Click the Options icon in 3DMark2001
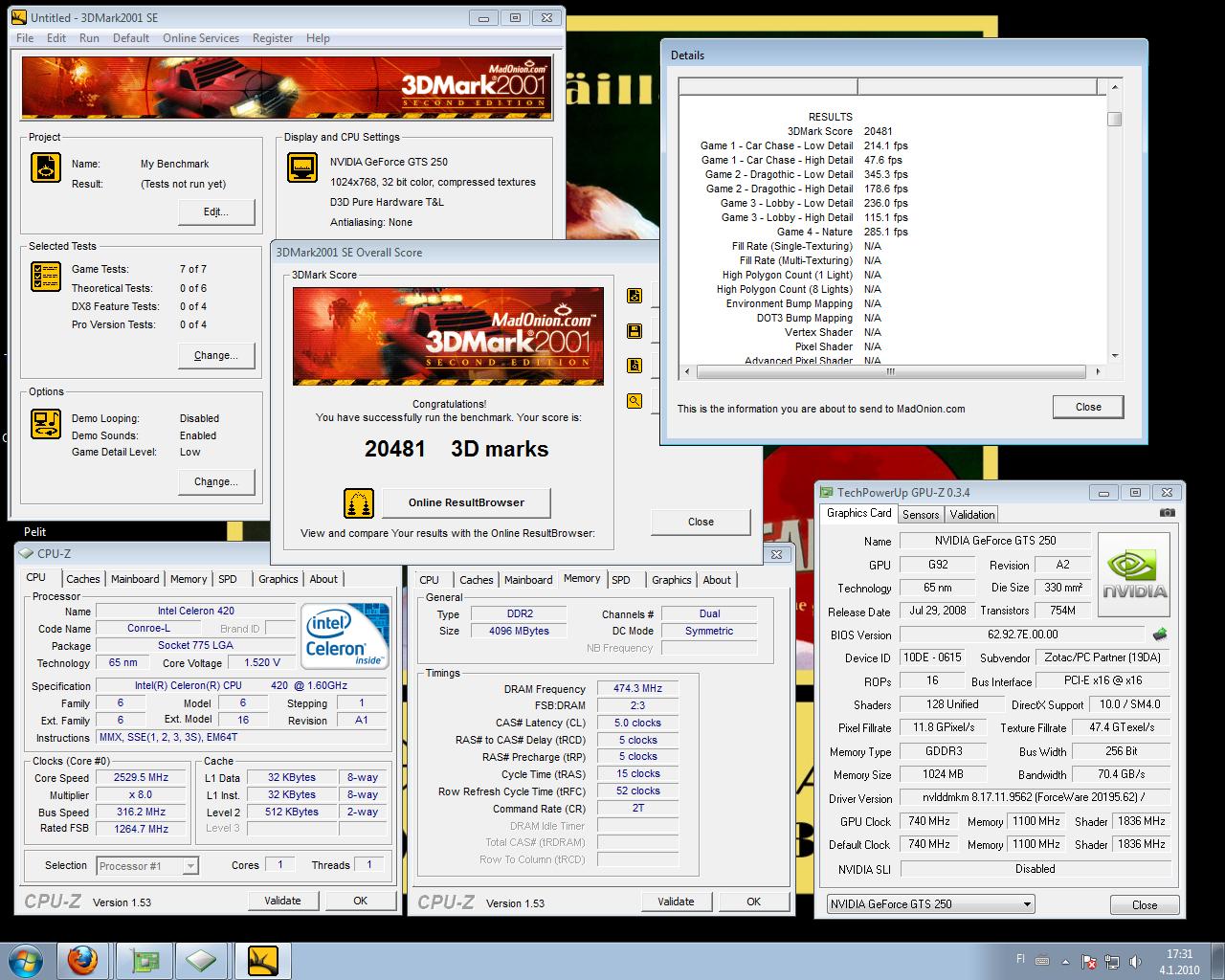Screen dimensions: 1225x980 click(x=46, y=423)
